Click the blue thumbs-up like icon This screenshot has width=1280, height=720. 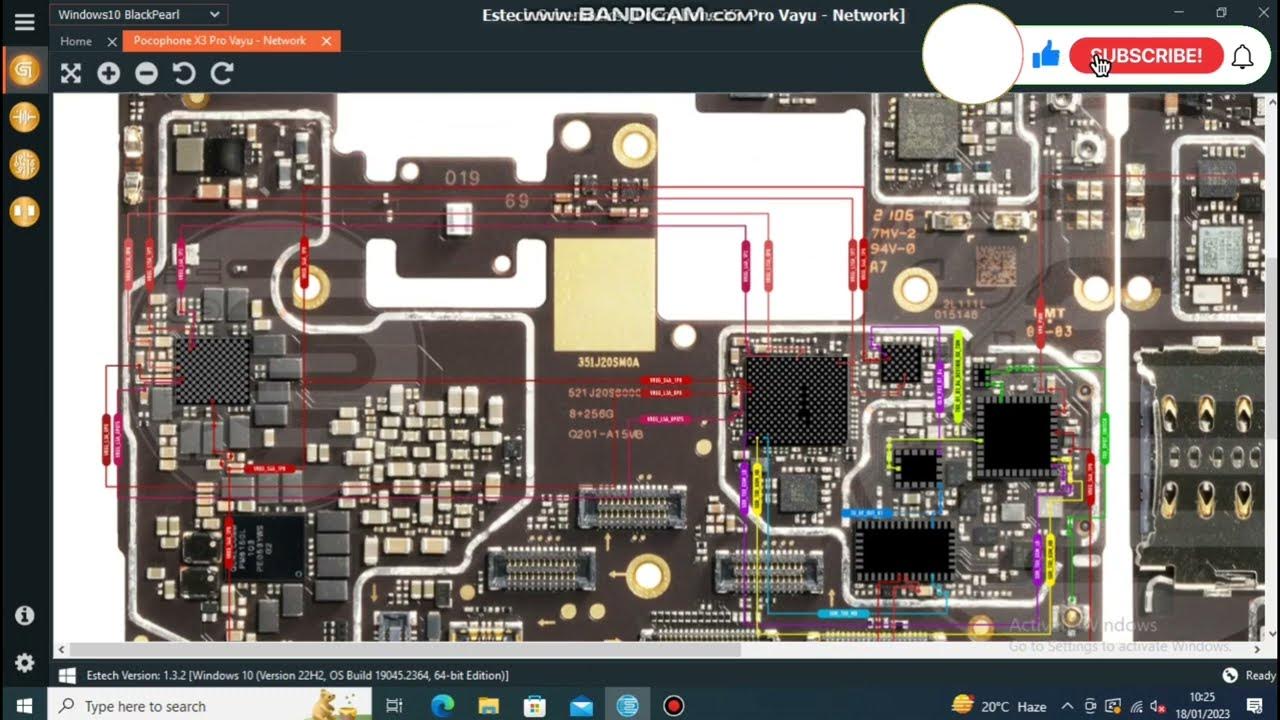pyautogui.click(x=1046, y=55)
